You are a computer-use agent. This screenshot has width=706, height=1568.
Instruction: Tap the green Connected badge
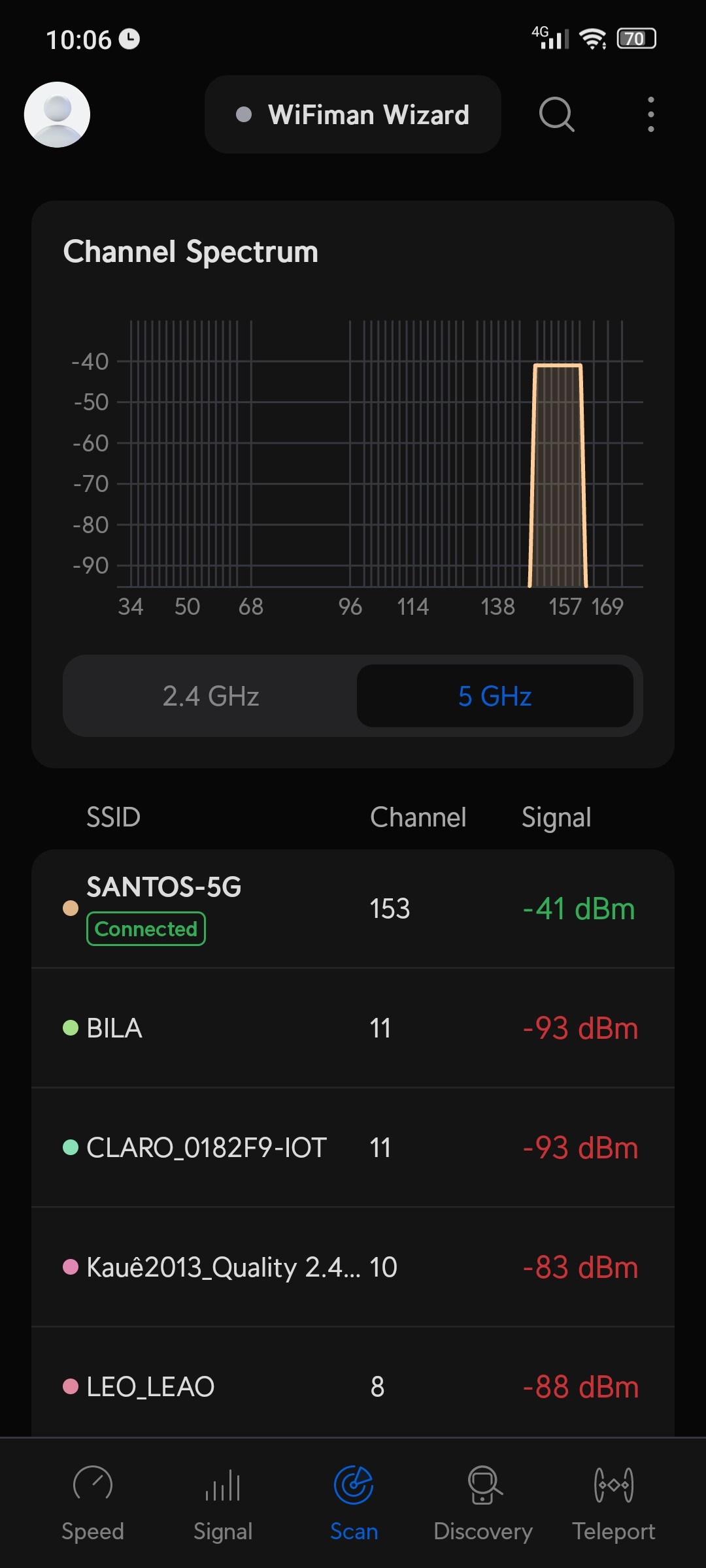pyautogui.click(x=146, y=928)
